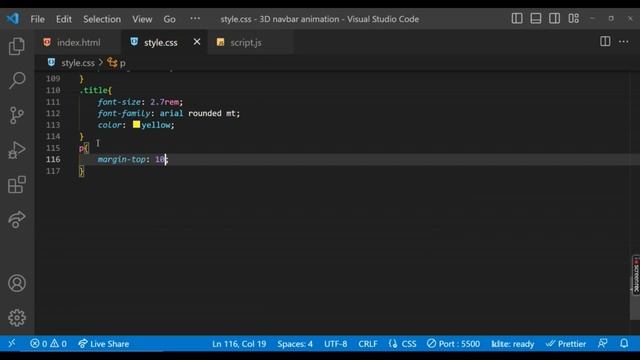The image size is (640, 360).
Task: Open editor More Actions ellipsis
Action: pos(624,42)
